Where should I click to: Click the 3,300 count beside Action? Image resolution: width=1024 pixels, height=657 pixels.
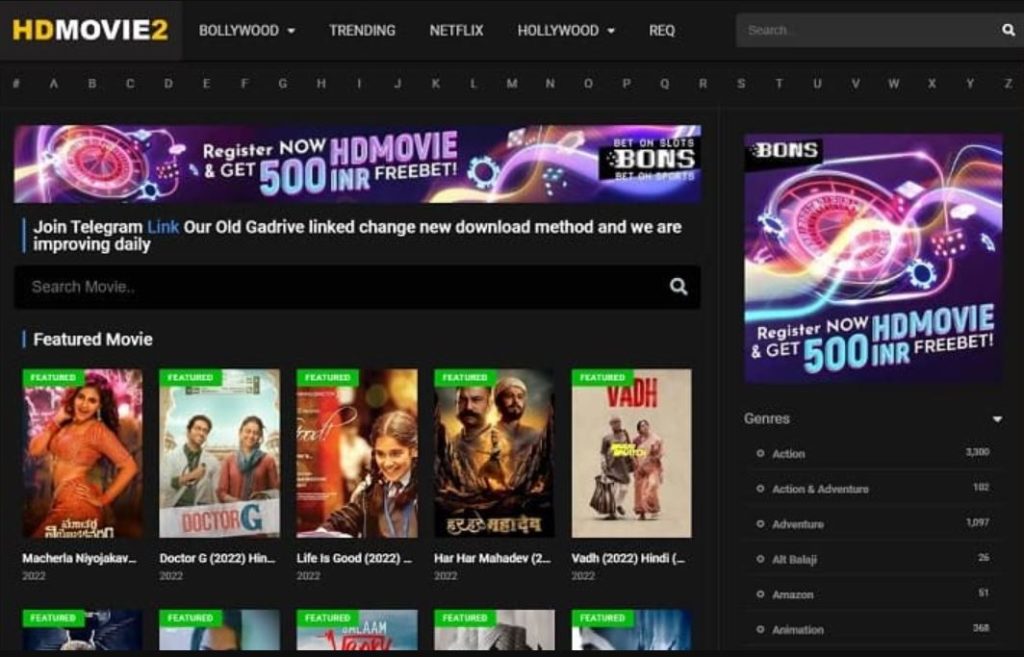coord(978,452)
